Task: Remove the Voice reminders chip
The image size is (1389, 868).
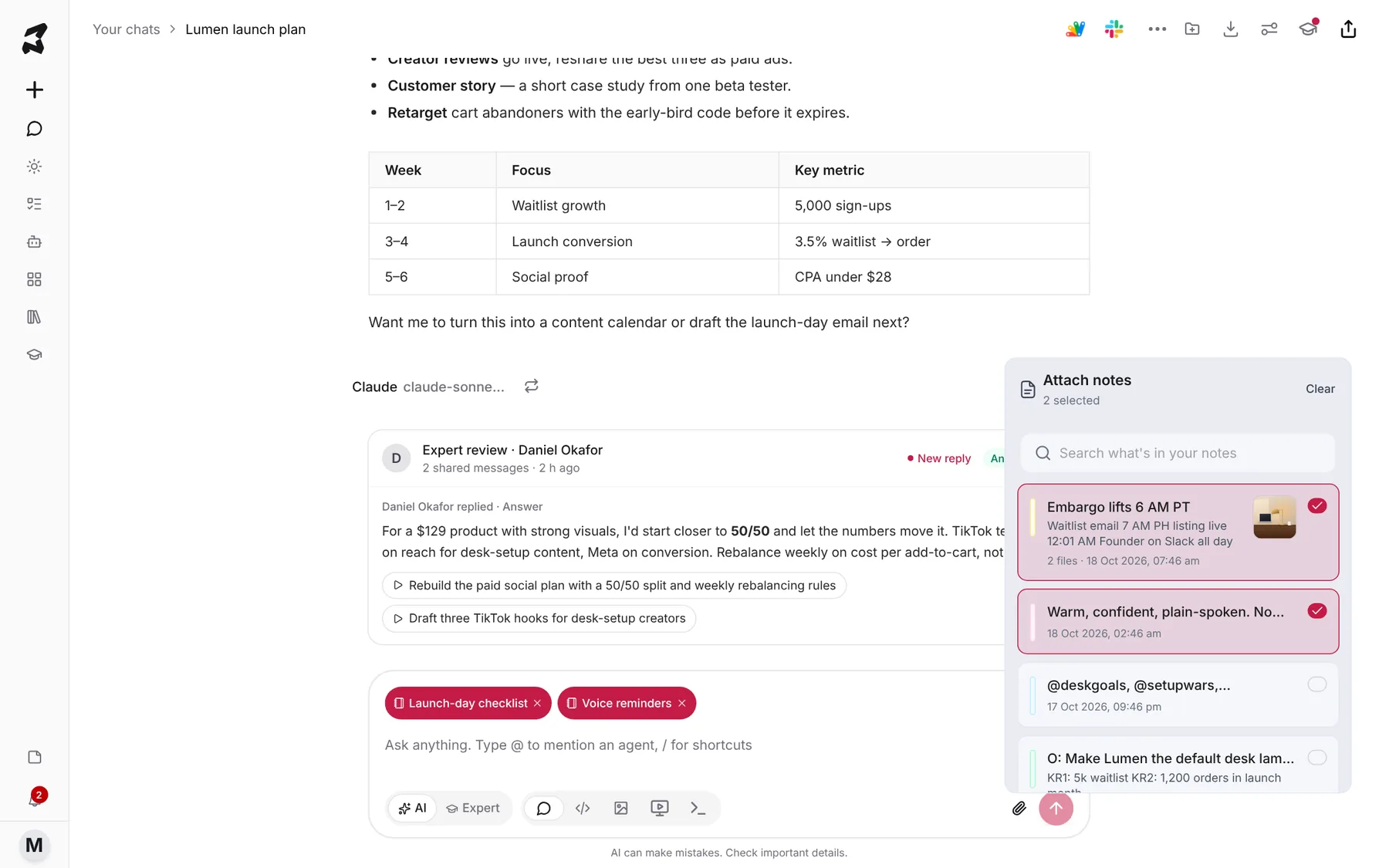Action: point(681,703)
